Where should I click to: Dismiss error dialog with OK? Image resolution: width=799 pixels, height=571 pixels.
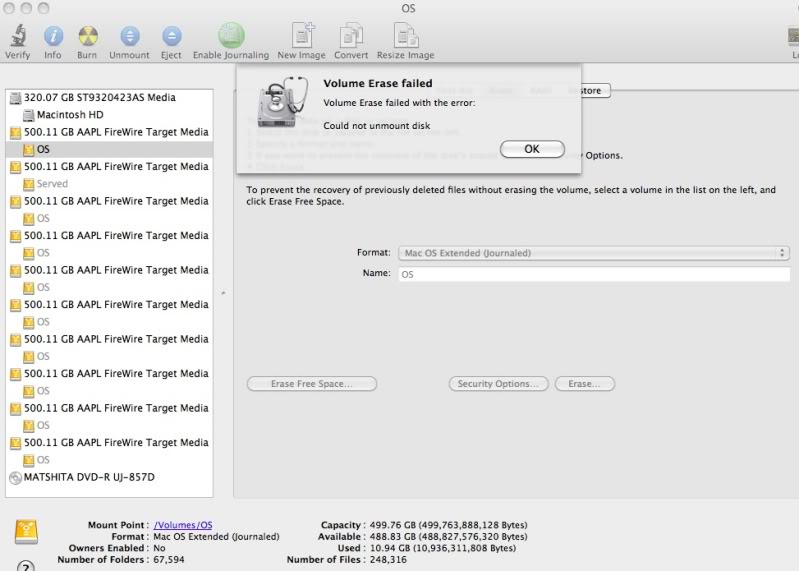(532, 149)
